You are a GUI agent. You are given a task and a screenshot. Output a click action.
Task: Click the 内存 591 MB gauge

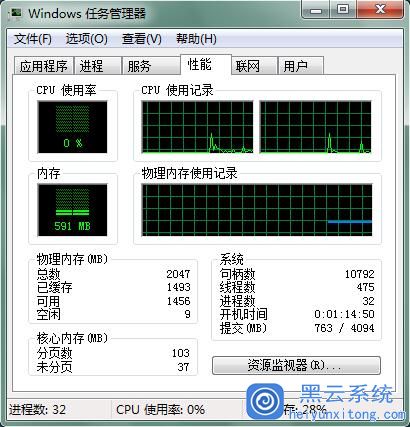coord(72,210)
